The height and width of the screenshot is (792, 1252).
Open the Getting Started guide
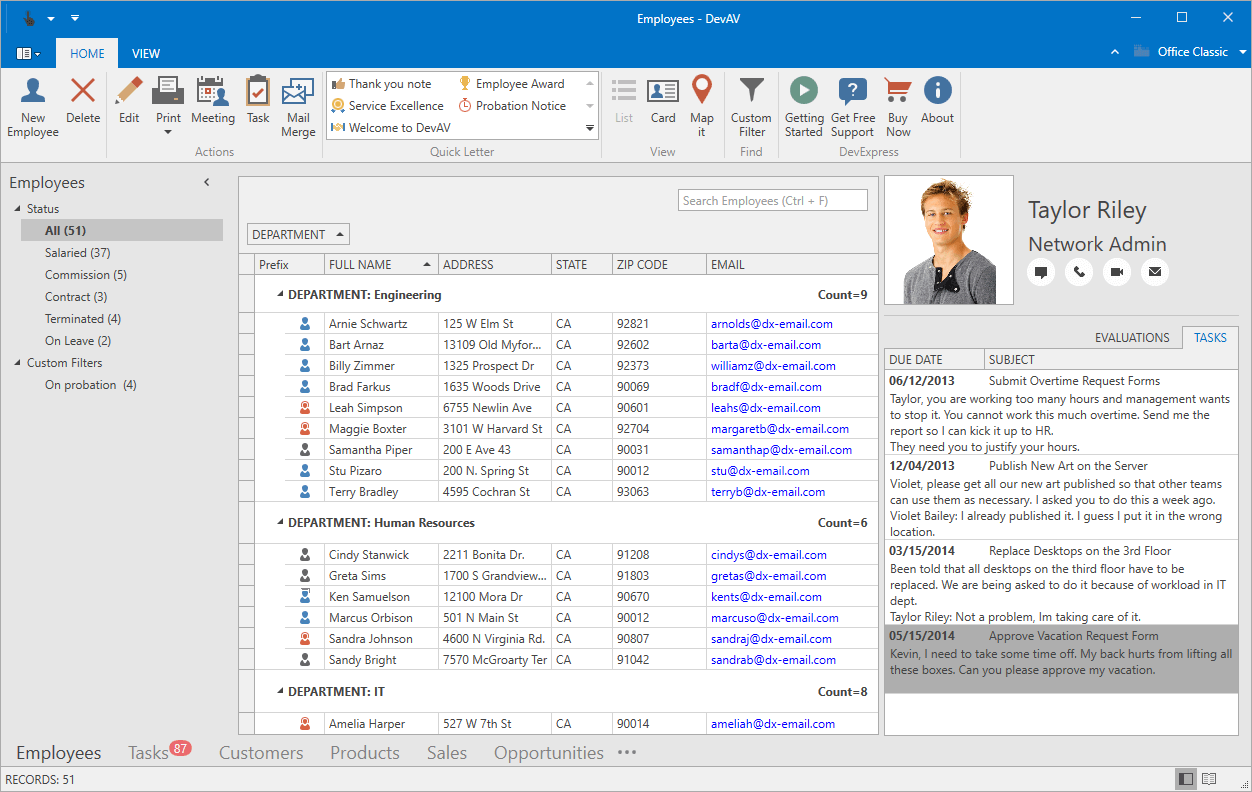click(803, 105)
